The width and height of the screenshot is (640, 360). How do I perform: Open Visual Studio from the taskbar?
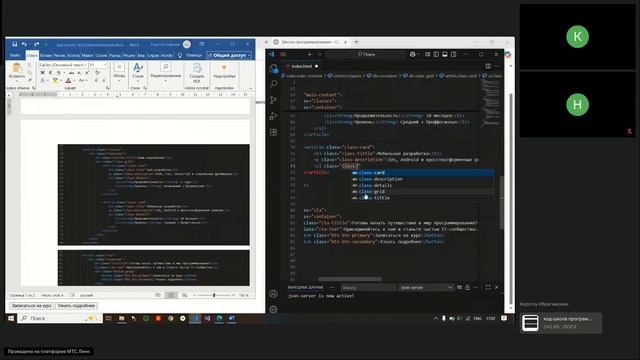click(x=207, y=318)
